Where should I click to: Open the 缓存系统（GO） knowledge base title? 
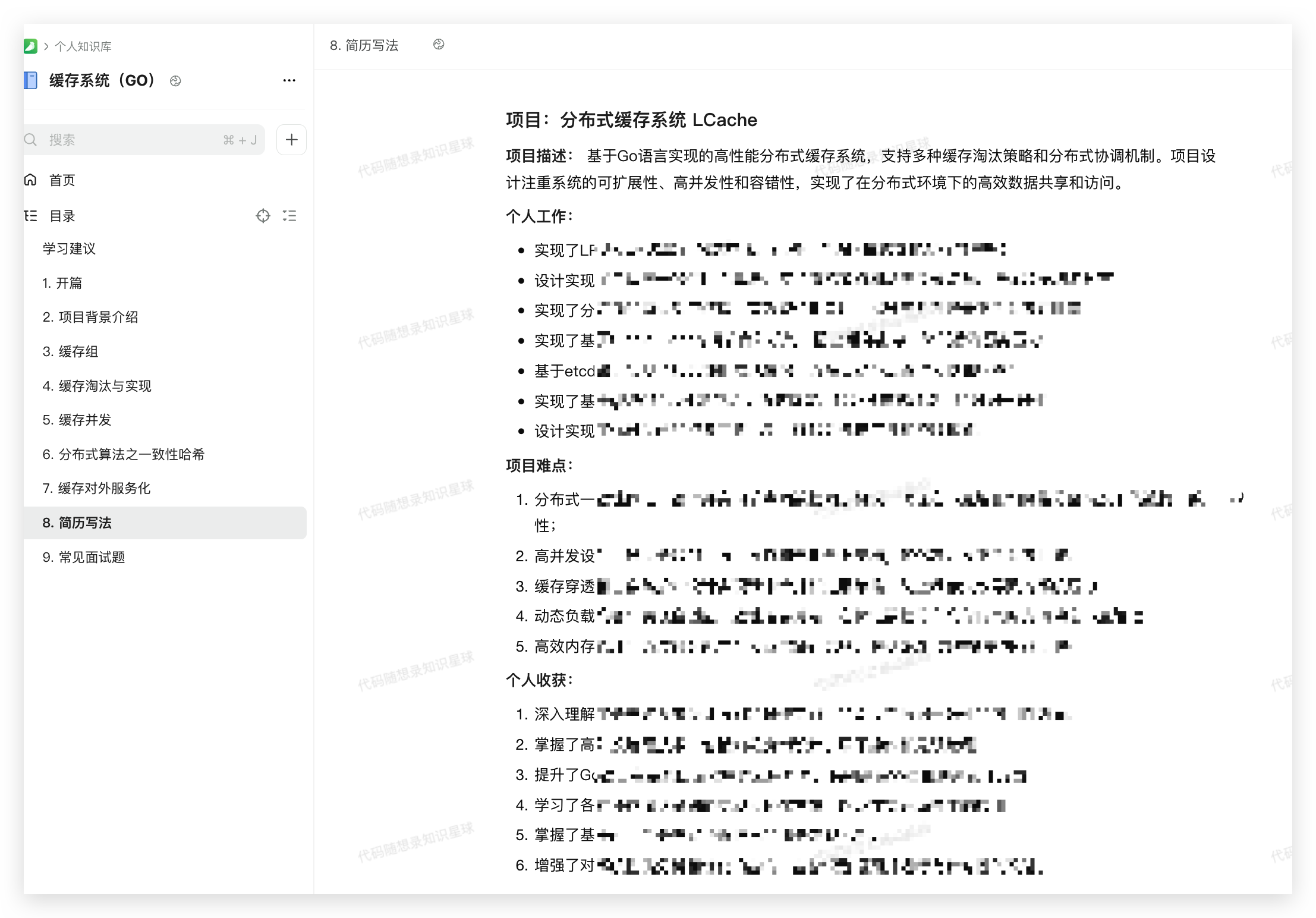point(102,80)
